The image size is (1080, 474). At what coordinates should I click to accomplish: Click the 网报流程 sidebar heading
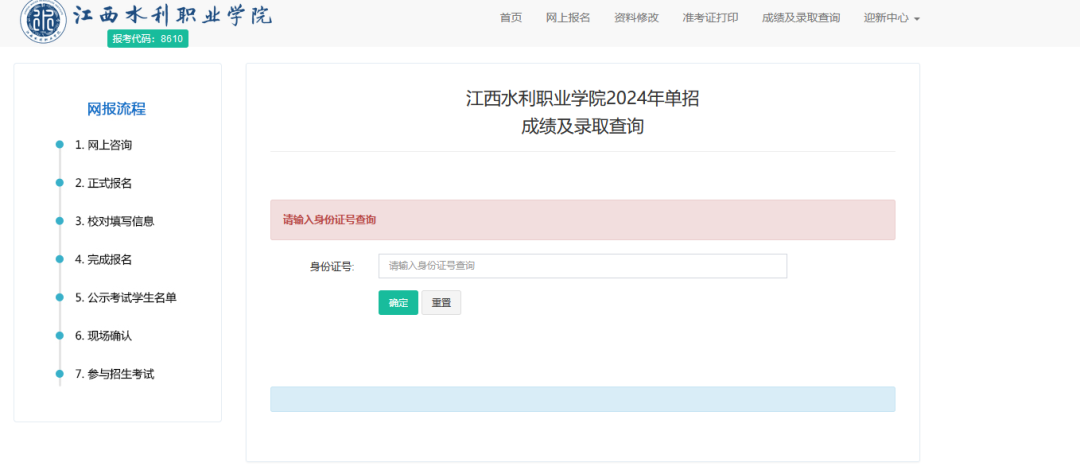tap(116, 109)
